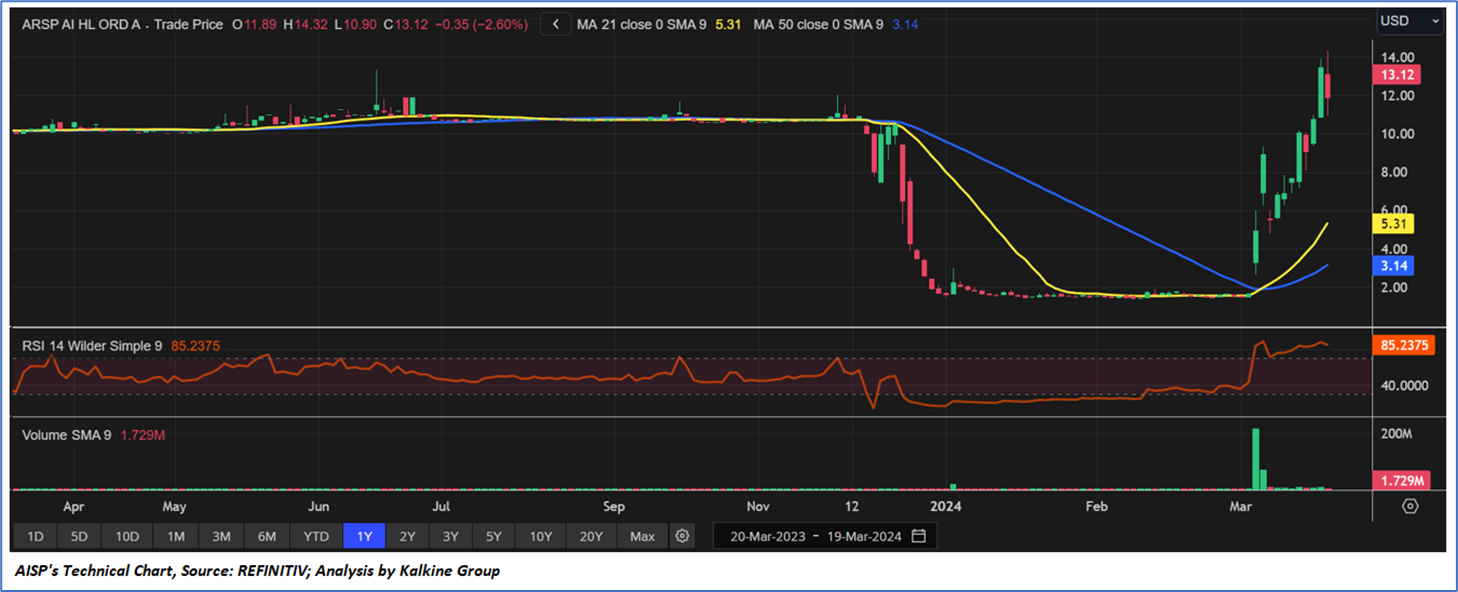Select the active 1Y range

tap(364, 536)
